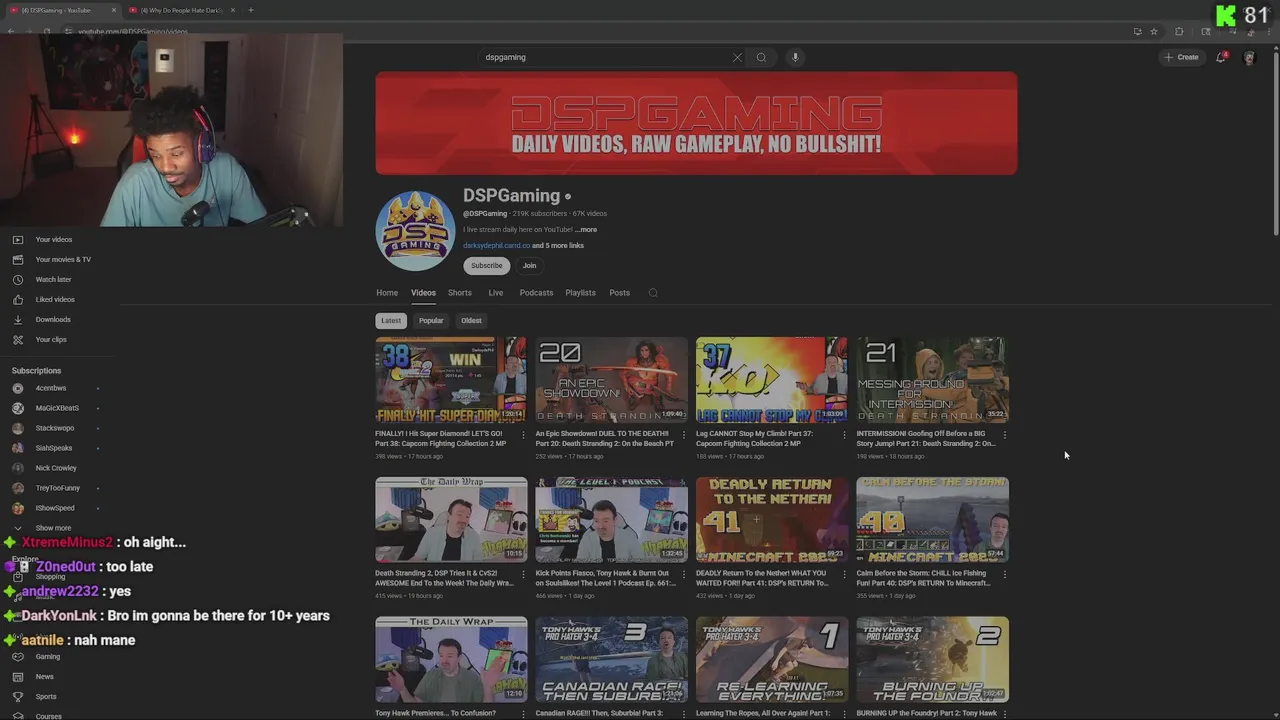Submit search with the magnifier icon
Viewport: 1280px width, 720px height.
click(761, 57)
